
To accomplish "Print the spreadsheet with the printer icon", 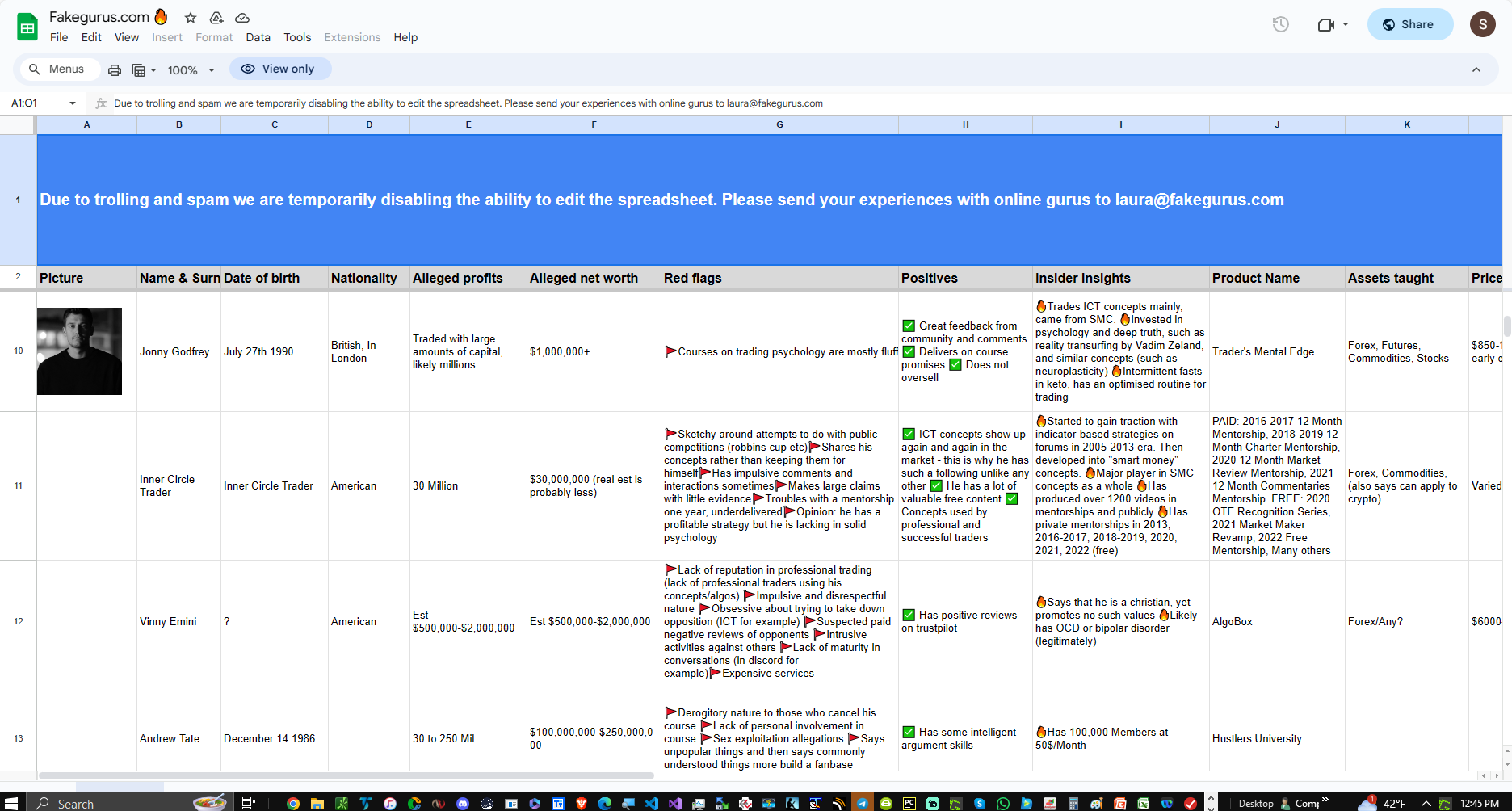I will [115, 69].
